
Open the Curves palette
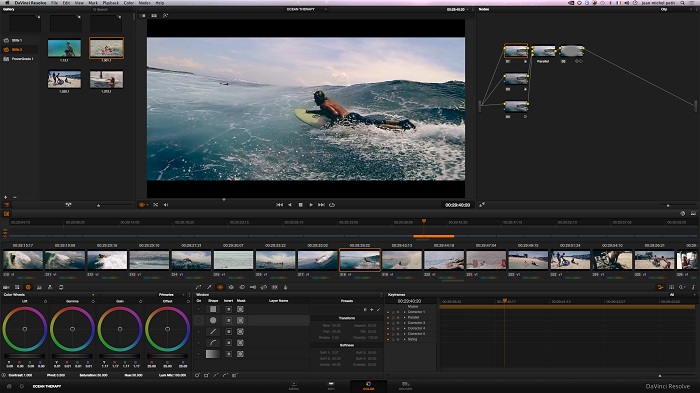pos(199,287)
